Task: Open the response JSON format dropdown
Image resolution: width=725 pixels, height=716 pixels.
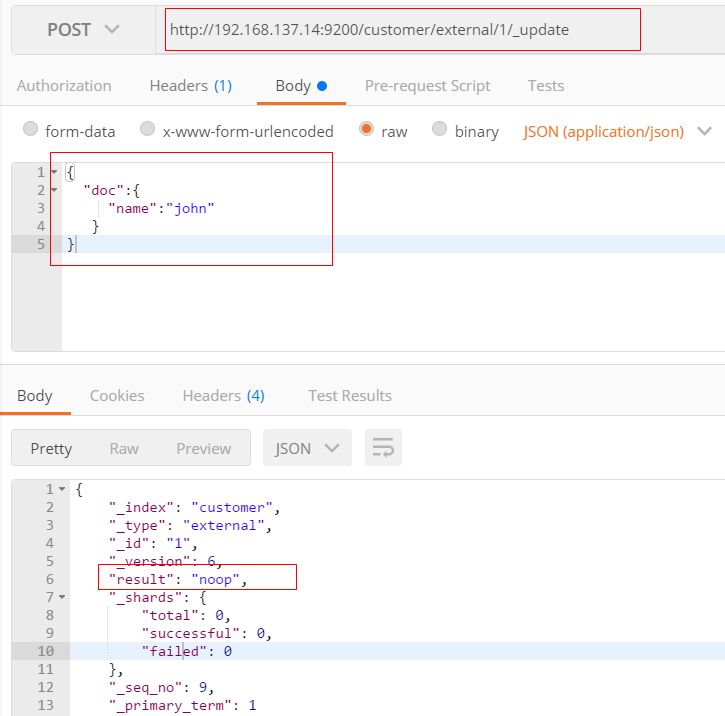Action: click(307, 448)
